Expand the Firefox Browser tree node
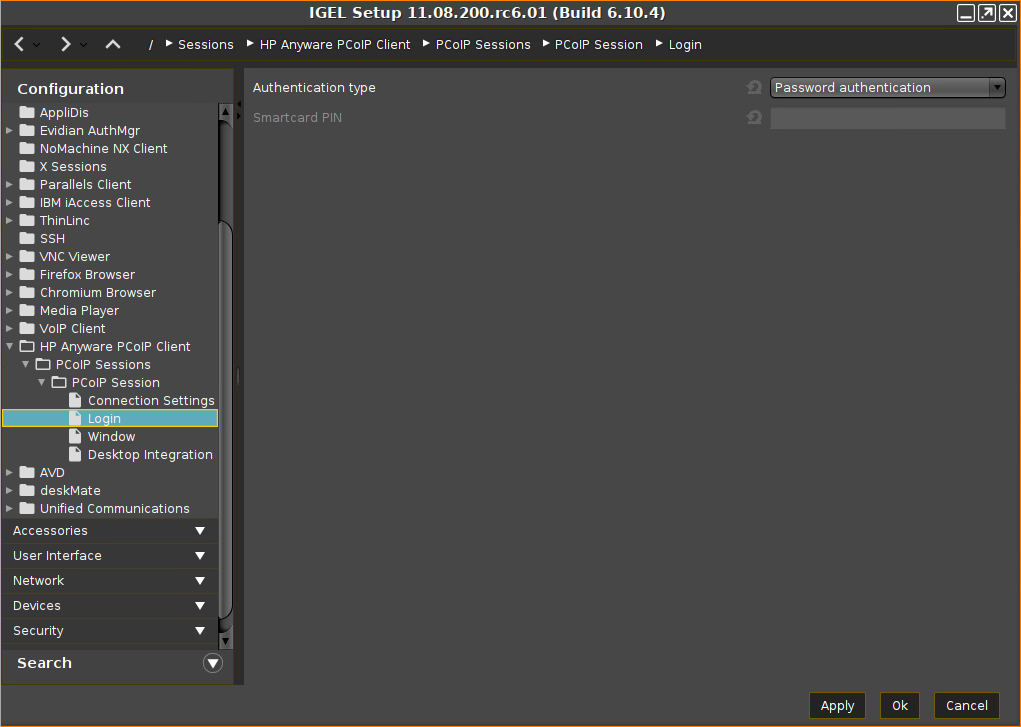Image resolution: width=1021 pixels, height=727 pixels. 10,275
